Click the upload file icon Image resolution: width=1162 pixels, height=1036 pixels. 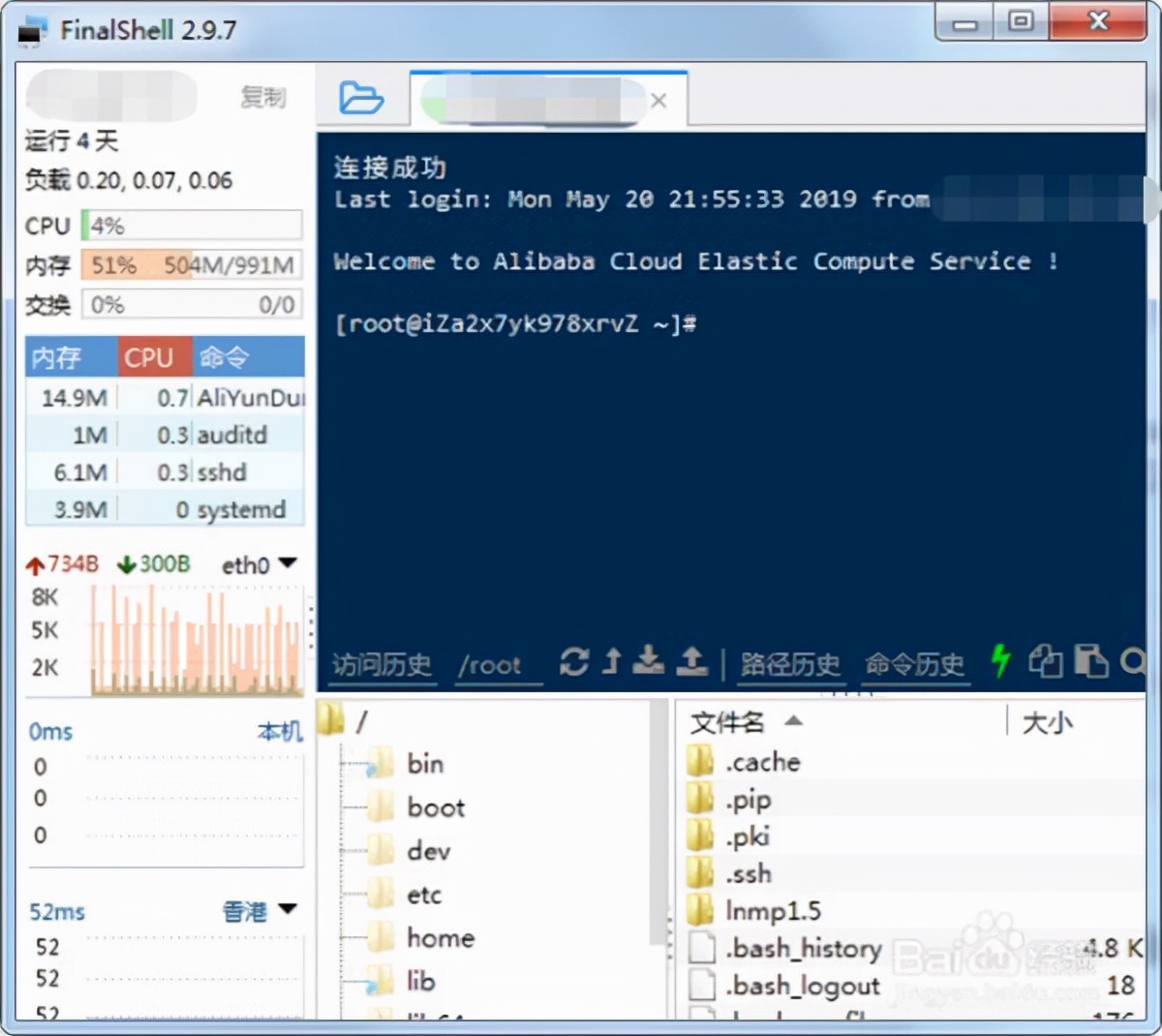[x=691, y=662]
